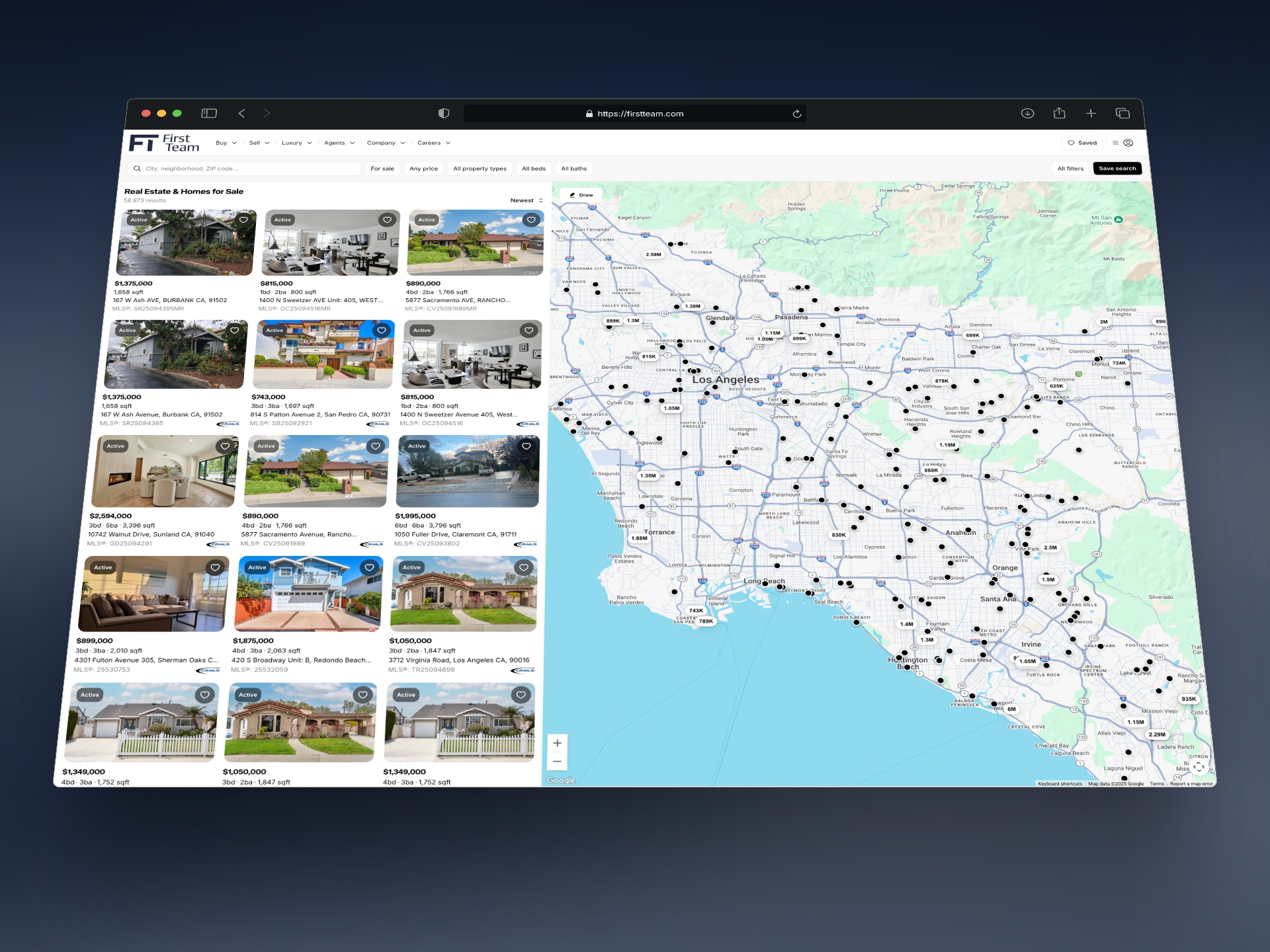
Task: Click the Save search button
Action: pyautogui.click(x=1117, y=169)
